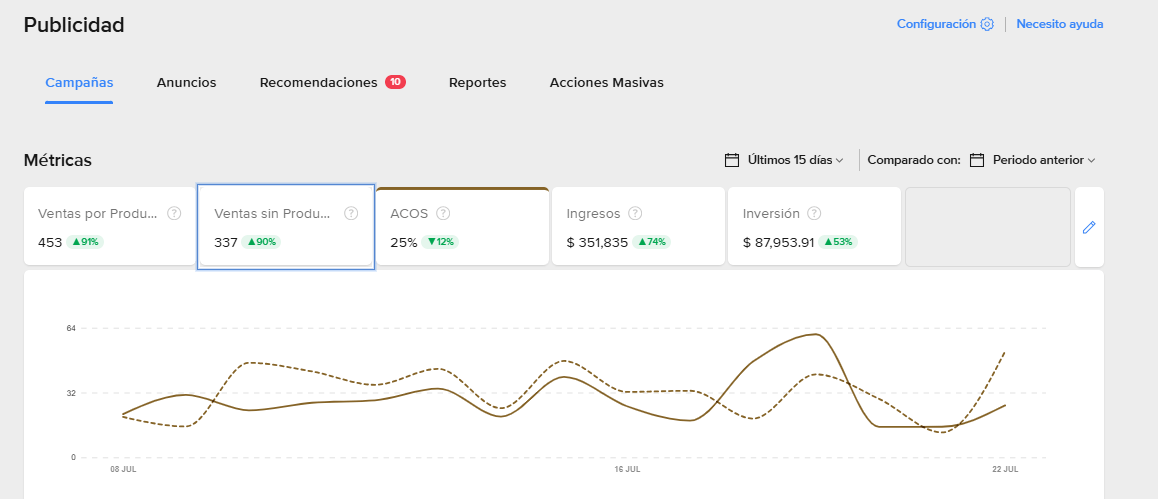This screenshot has width=1158, height=499.
Task: Click the Ingresos help question mark icon
Action: pyautogui.click(x=635, y=213)
